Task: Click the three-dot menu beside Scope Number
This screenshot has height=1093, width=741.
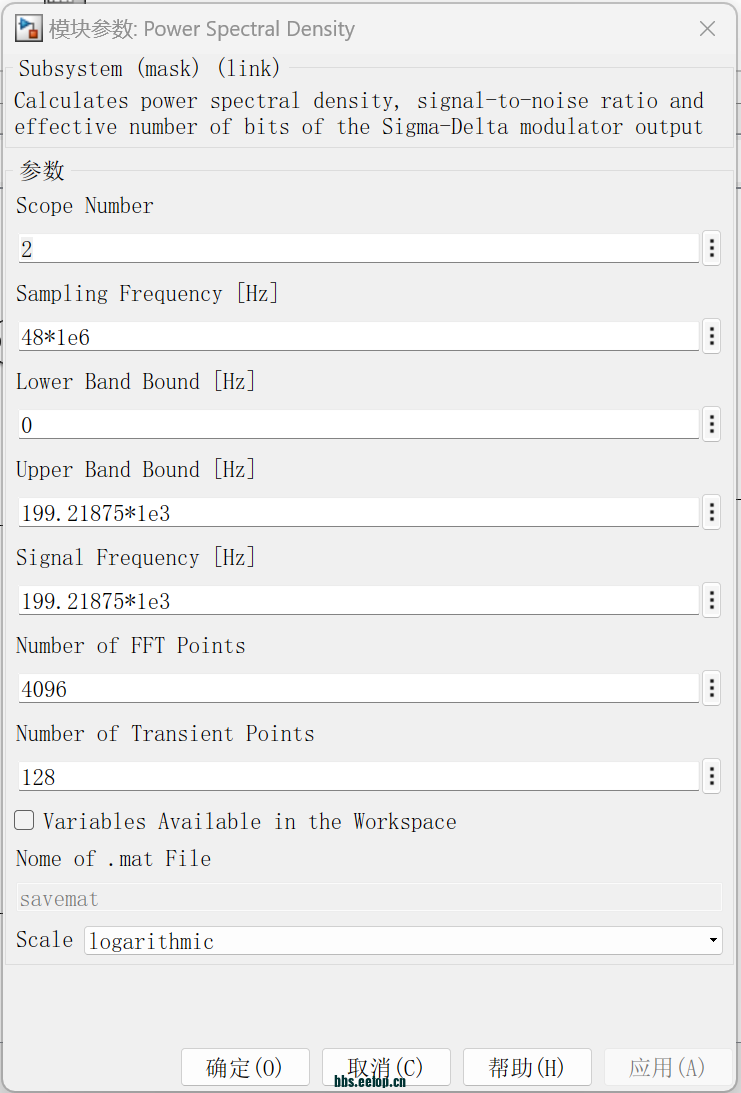Action: tap(711, 249)
